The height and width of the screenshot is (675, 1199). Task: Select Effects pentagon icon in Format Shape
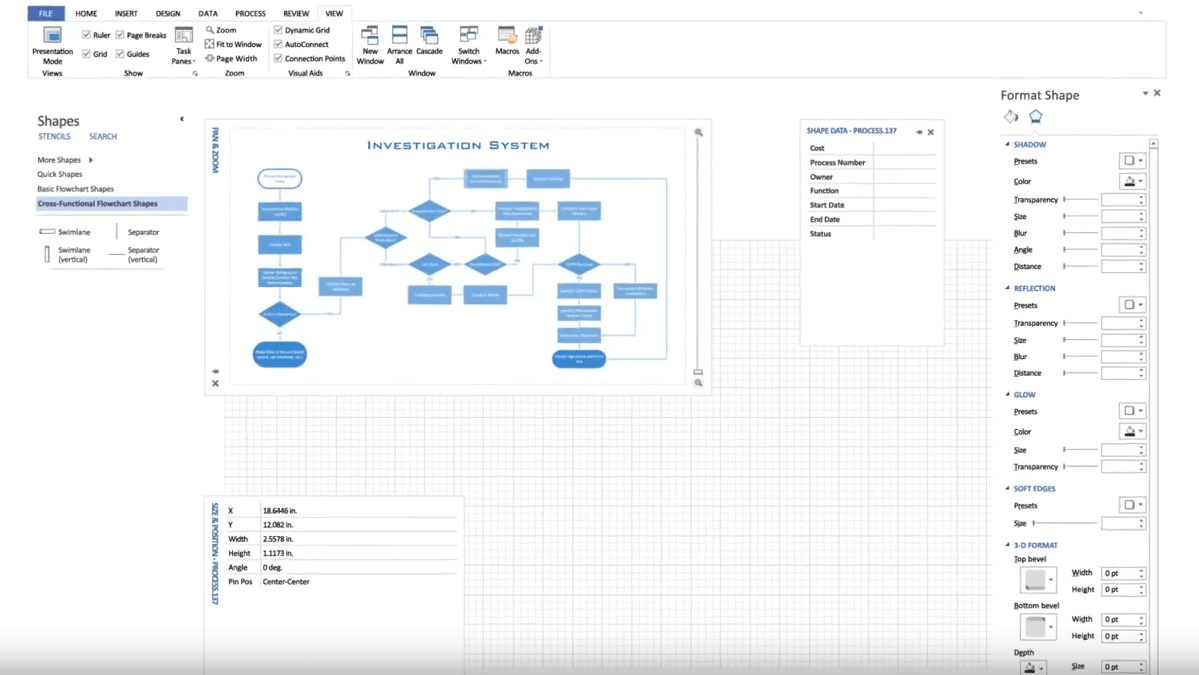[1035, 117]
